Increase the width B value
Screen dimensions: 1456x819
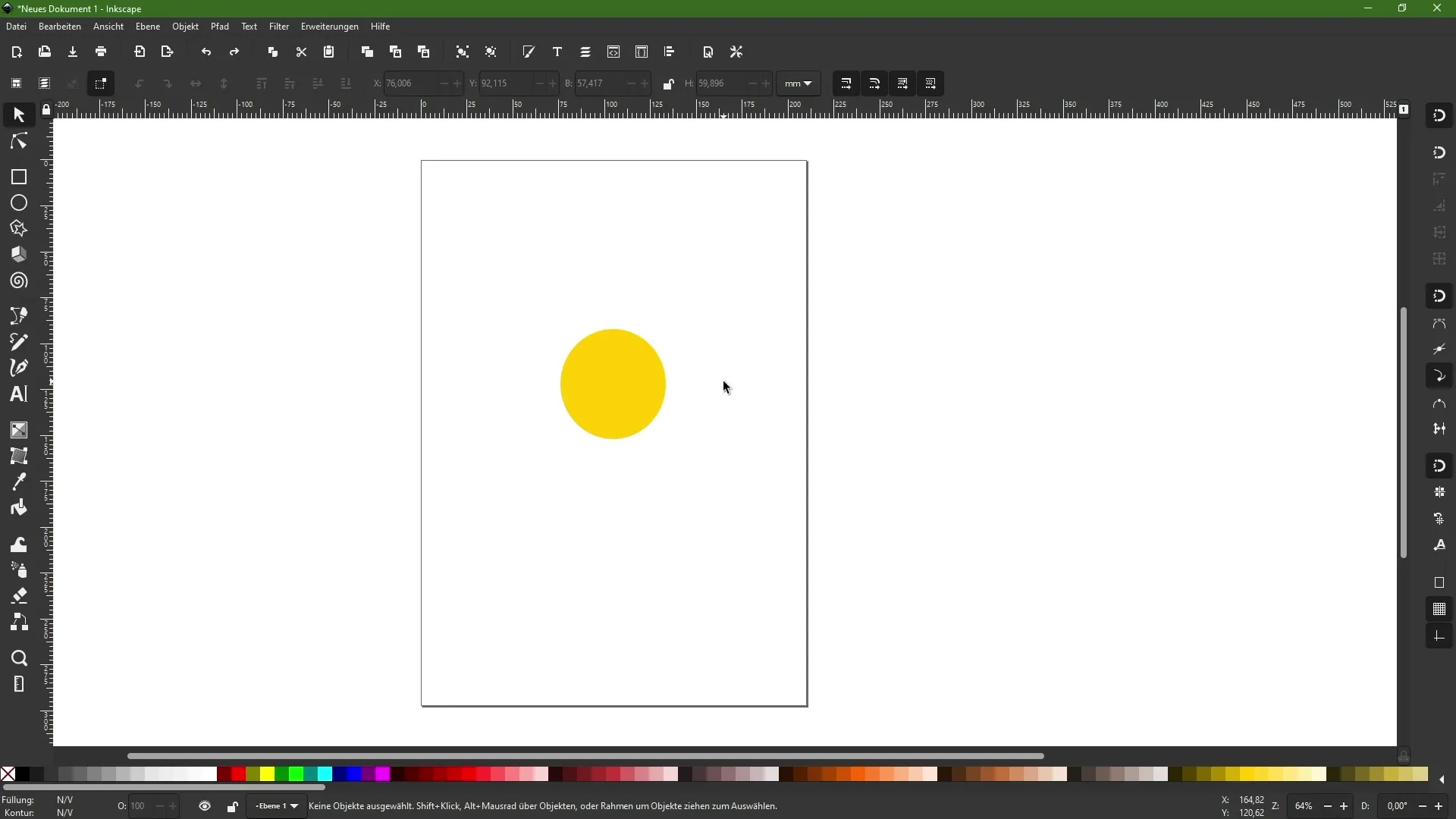tap(645, 83)
